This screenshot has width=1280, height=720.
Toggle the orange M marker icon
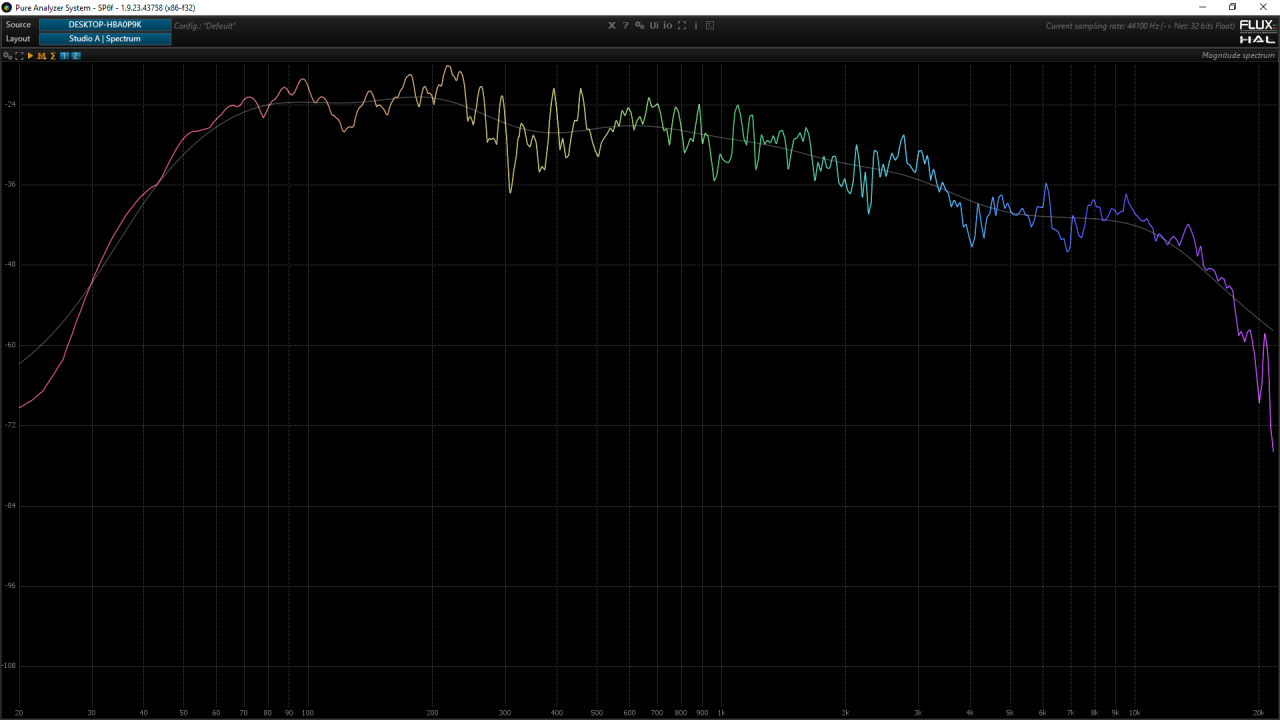click(42, 56)
